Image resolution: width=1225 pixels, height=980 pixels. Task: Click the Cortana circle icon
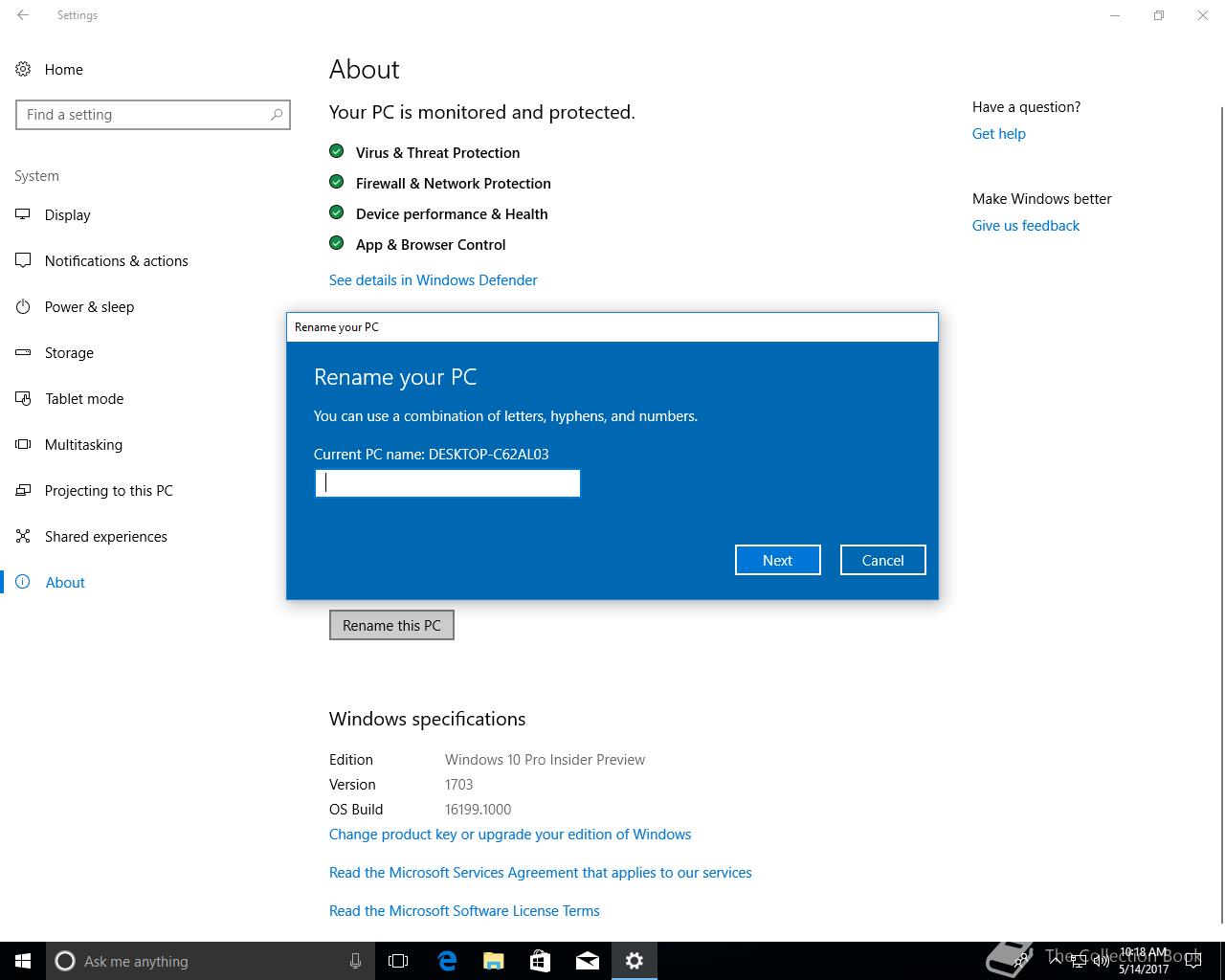click(x=65, y=961)
